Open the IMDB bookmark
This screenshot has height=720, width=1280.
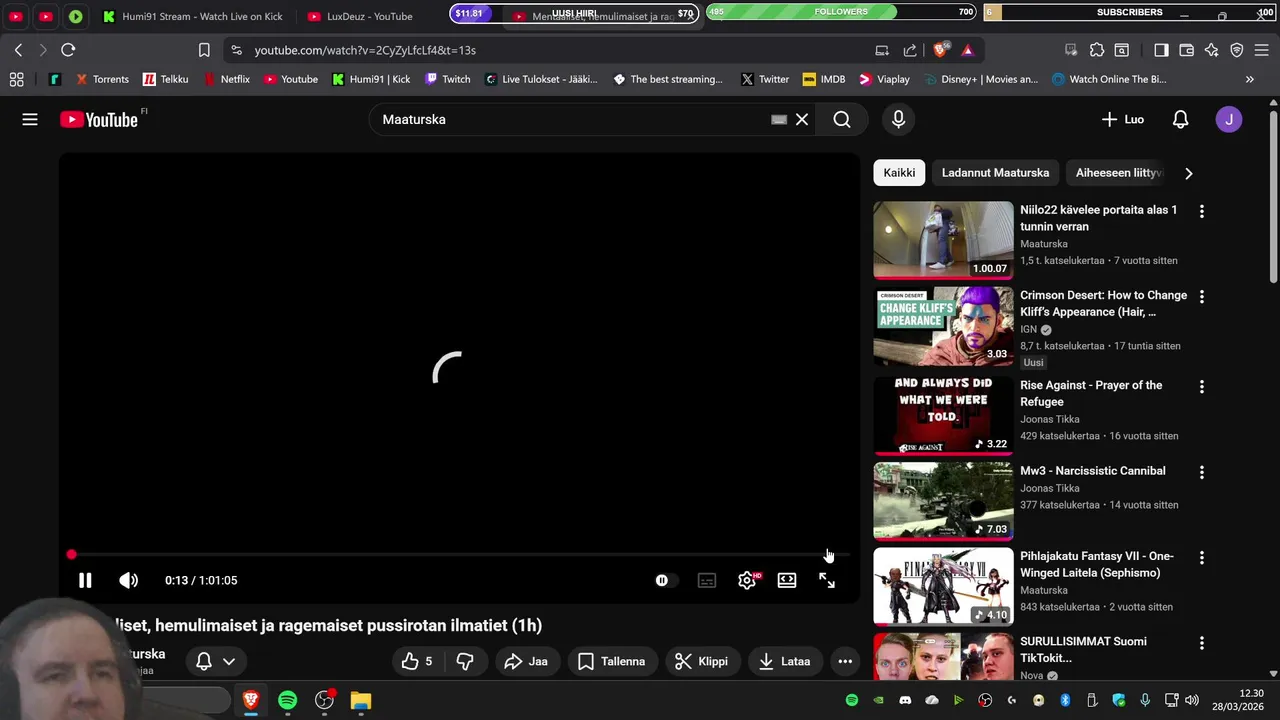click(823, 79)
